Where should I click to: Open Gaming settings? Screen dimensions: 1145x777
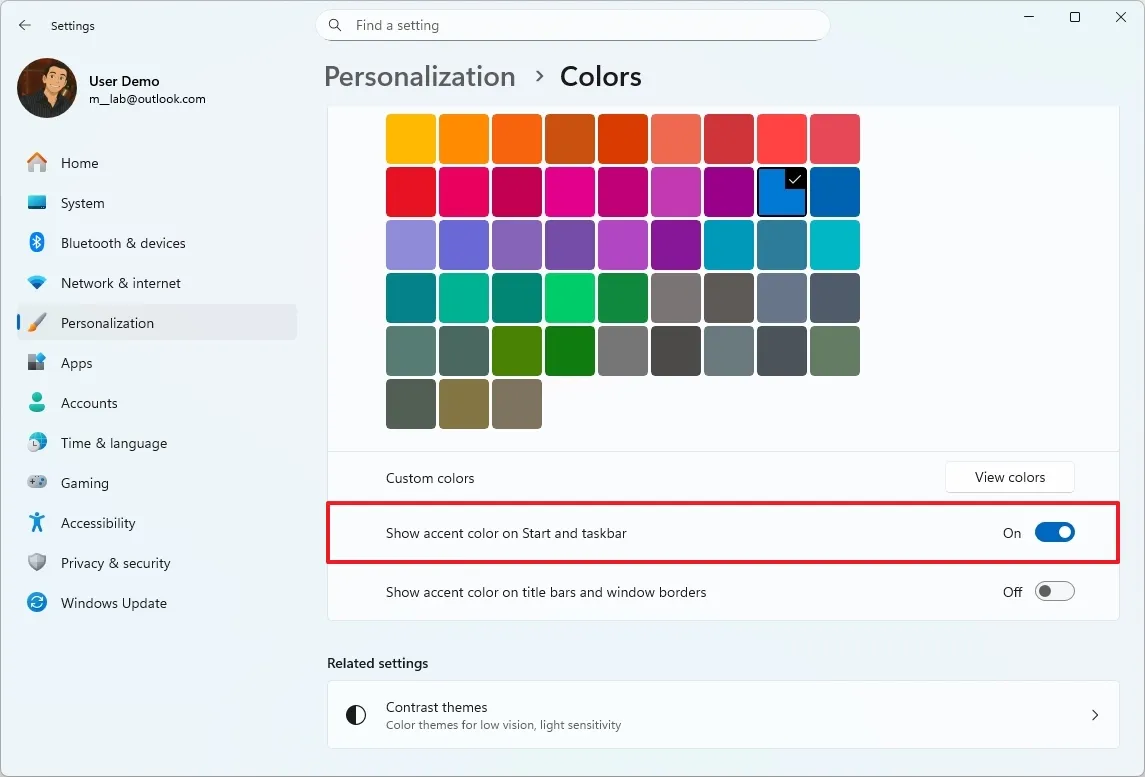point(84,483)
